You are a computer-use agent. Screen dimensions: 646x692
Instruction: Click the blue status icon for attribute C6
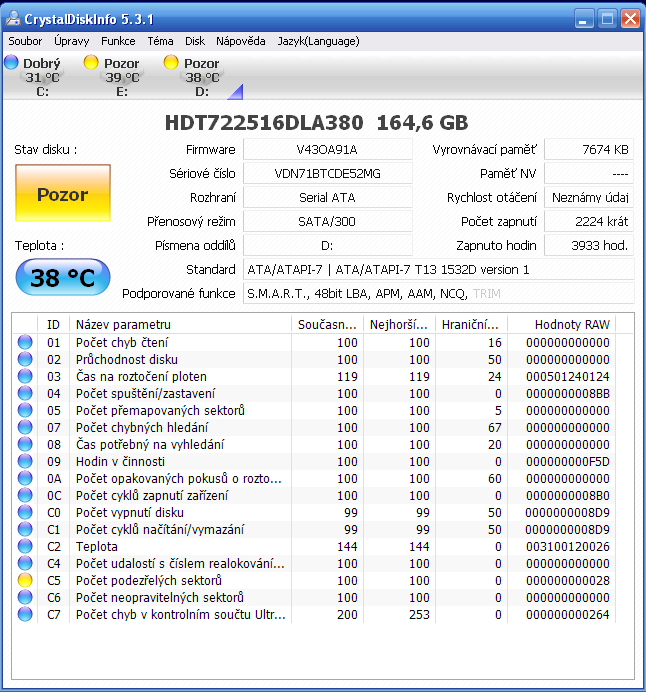(x=25, y=598)
